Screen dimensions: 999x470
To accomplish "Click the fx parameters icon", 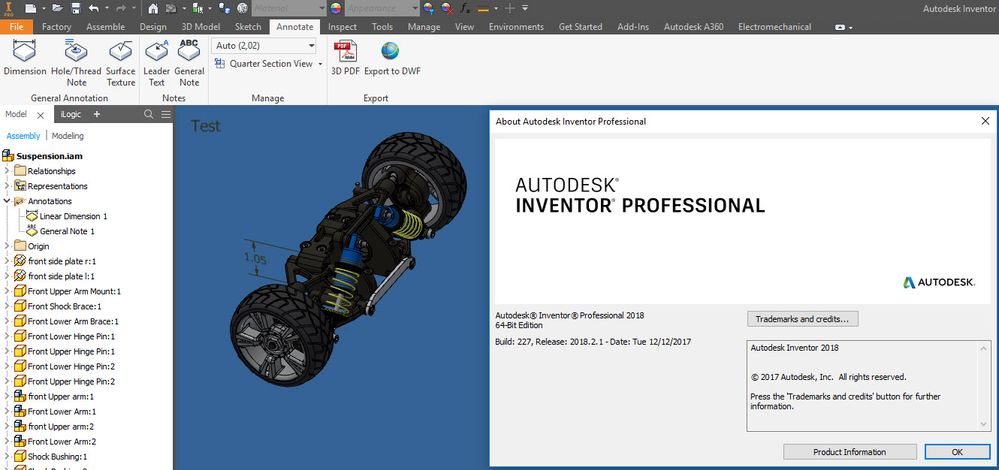I will pyautogui.click(x=466, y=8).
